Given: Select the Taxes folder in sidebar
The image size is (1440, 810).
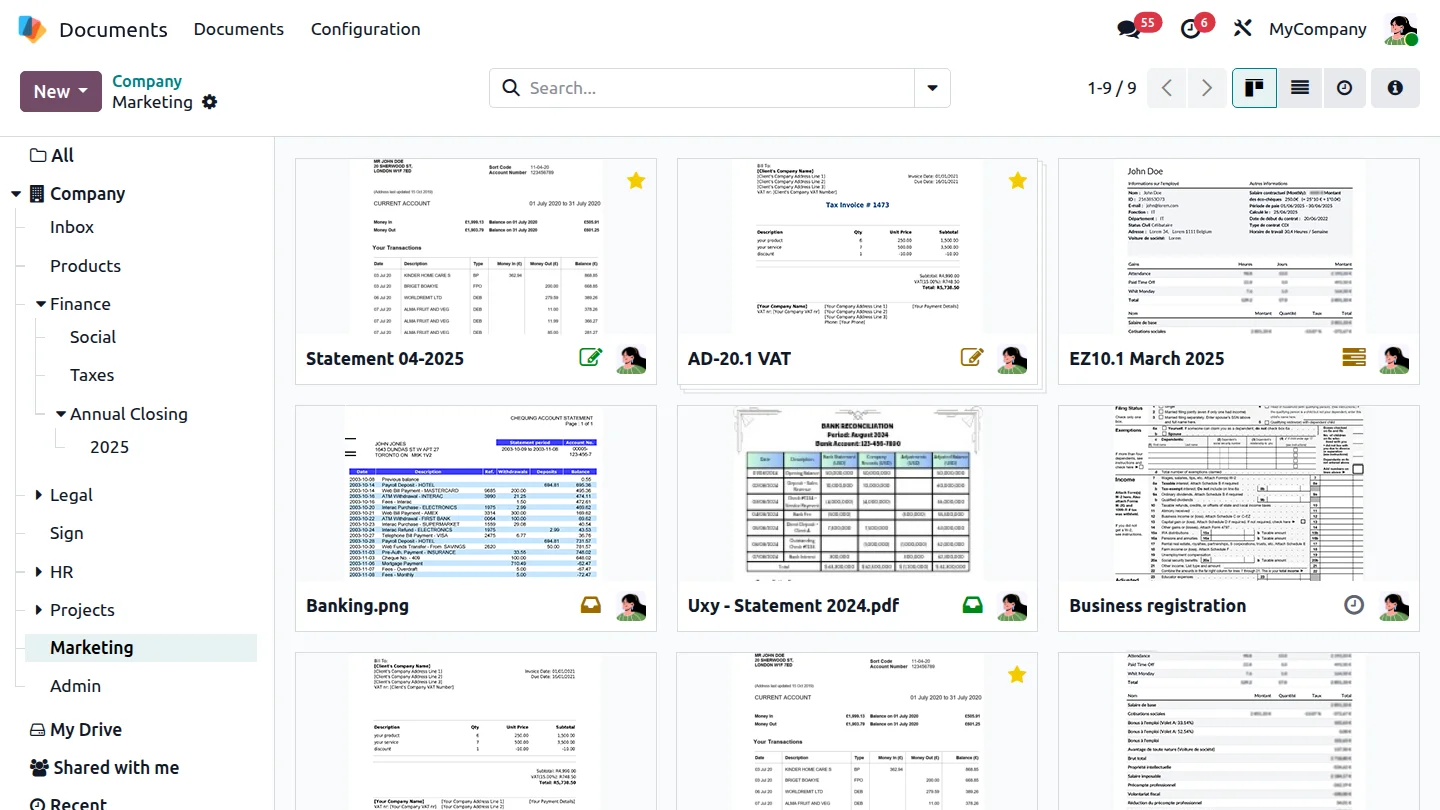Looking at the screenshot, I should tap(92, 375).
